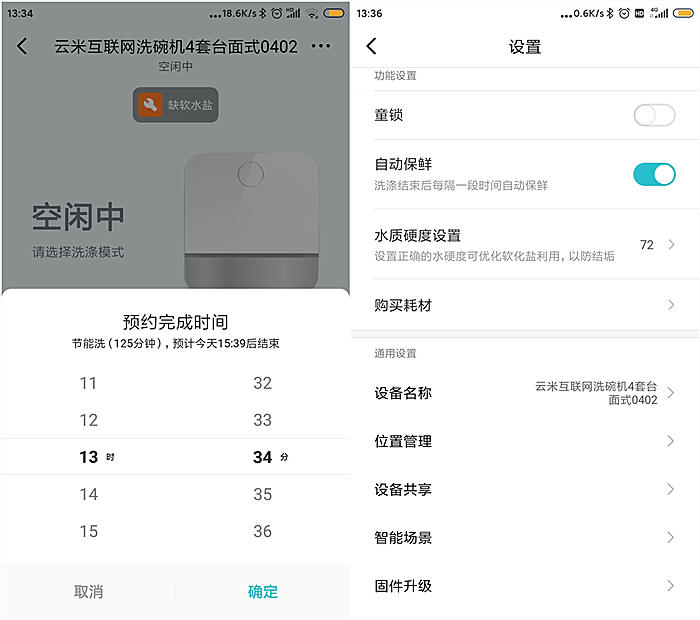Open the 智能场景 menu entry
The image size is (700, 620).
[403, 537]
